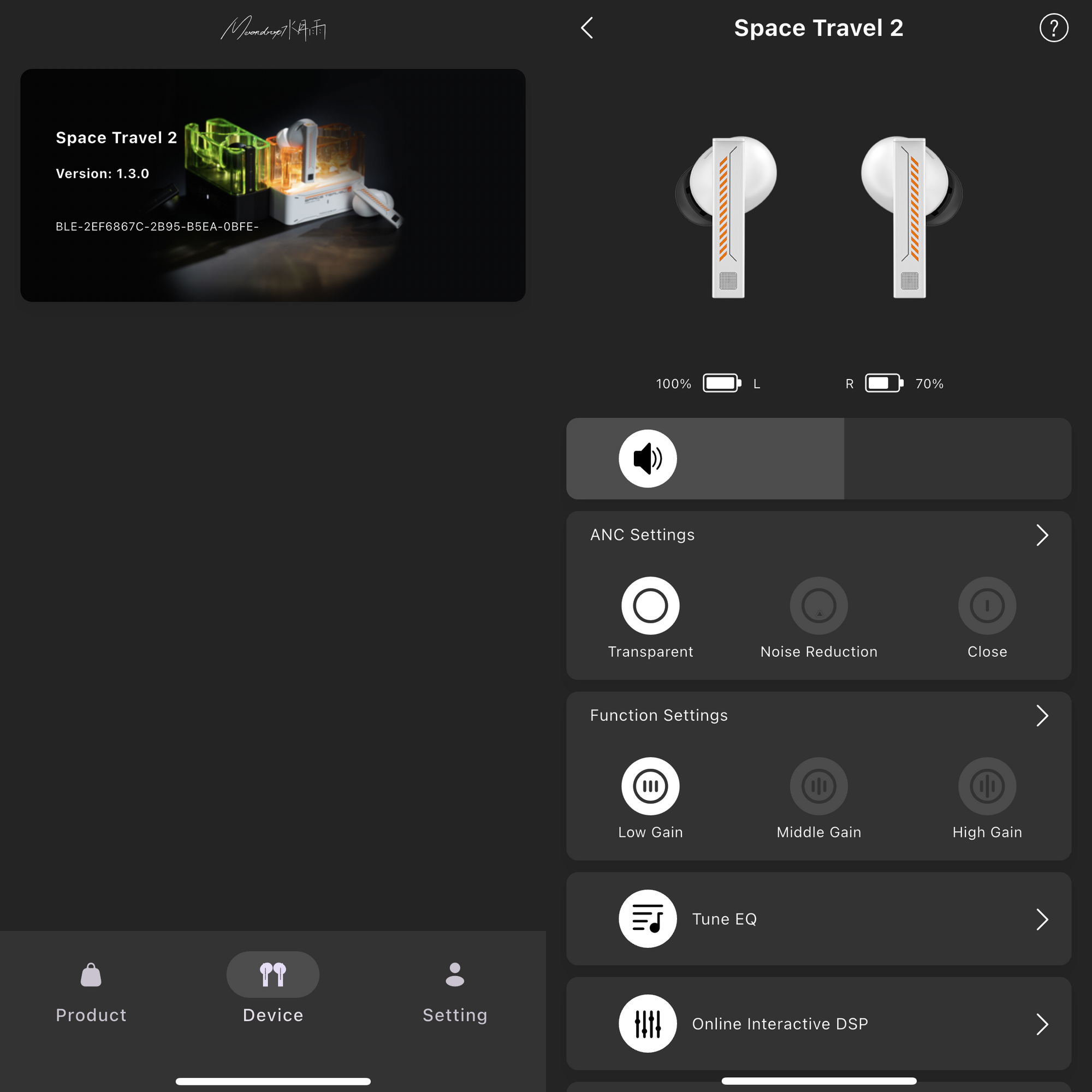
Task: Tap the Online Interactive DSP sliders icon
Action: [x=647, y=1023]
